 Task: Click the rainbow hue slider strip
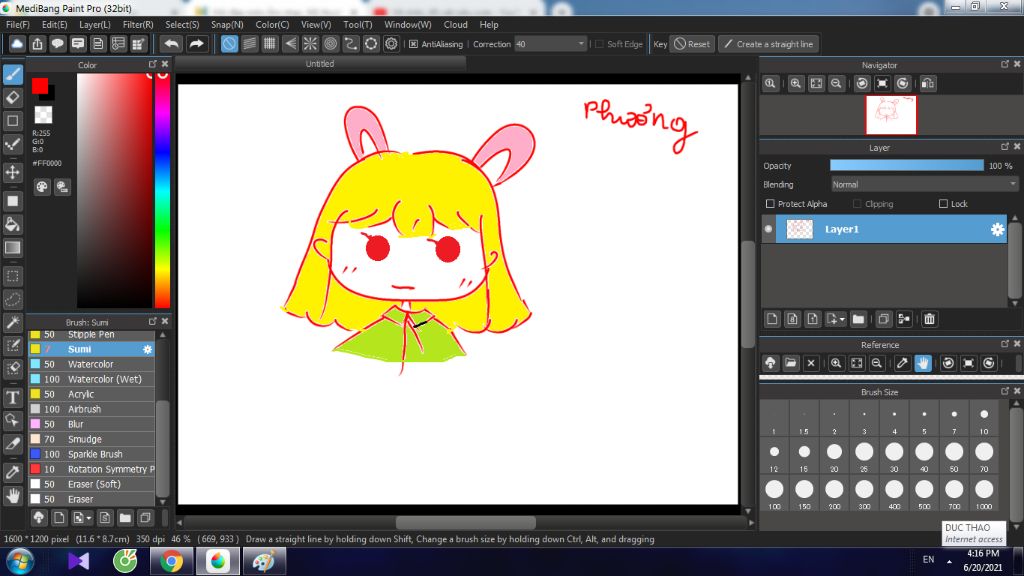(x=162, y=190)
